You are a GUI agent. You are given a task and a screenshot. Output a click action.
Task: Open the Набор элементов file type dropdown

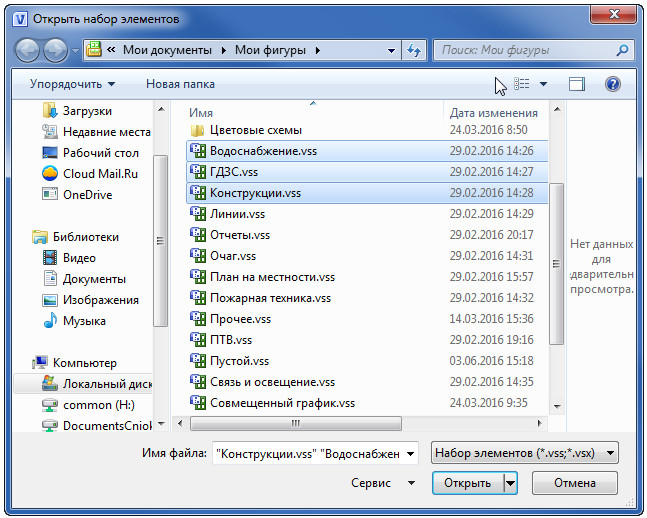tap(524, 453)
